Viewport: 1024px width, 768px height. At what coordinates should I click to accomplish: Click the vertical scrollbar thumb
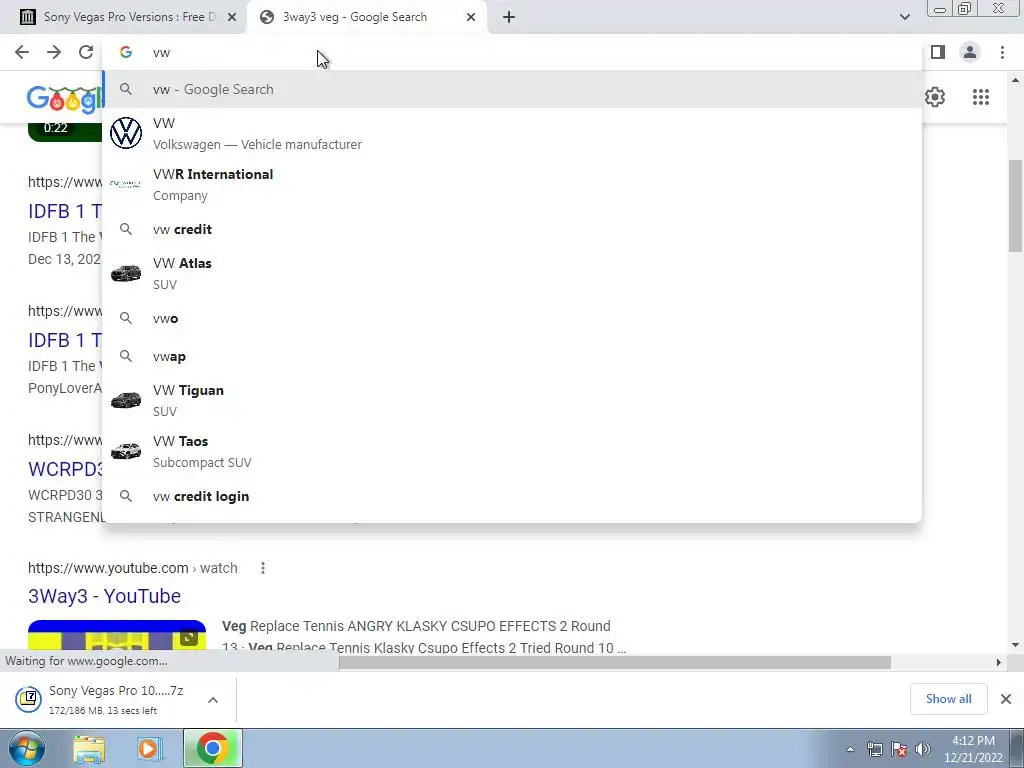click(1016, 206)
